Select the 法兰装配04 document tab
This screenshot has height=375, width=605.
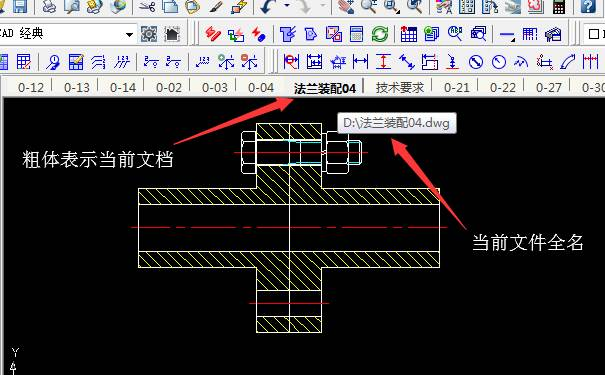tap(324, 88)
